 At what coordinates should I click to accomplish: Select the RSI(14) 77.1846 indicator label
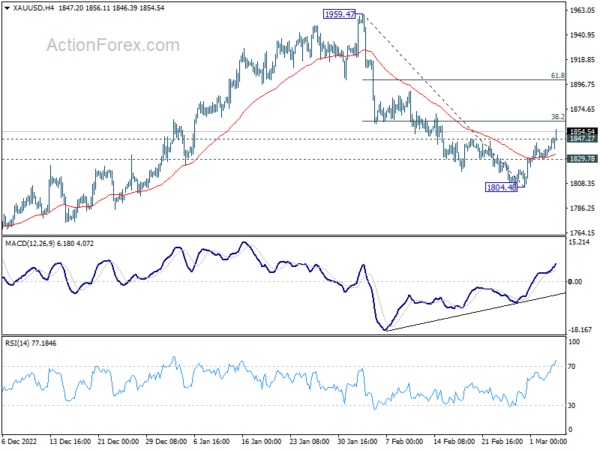click(31, 343)
